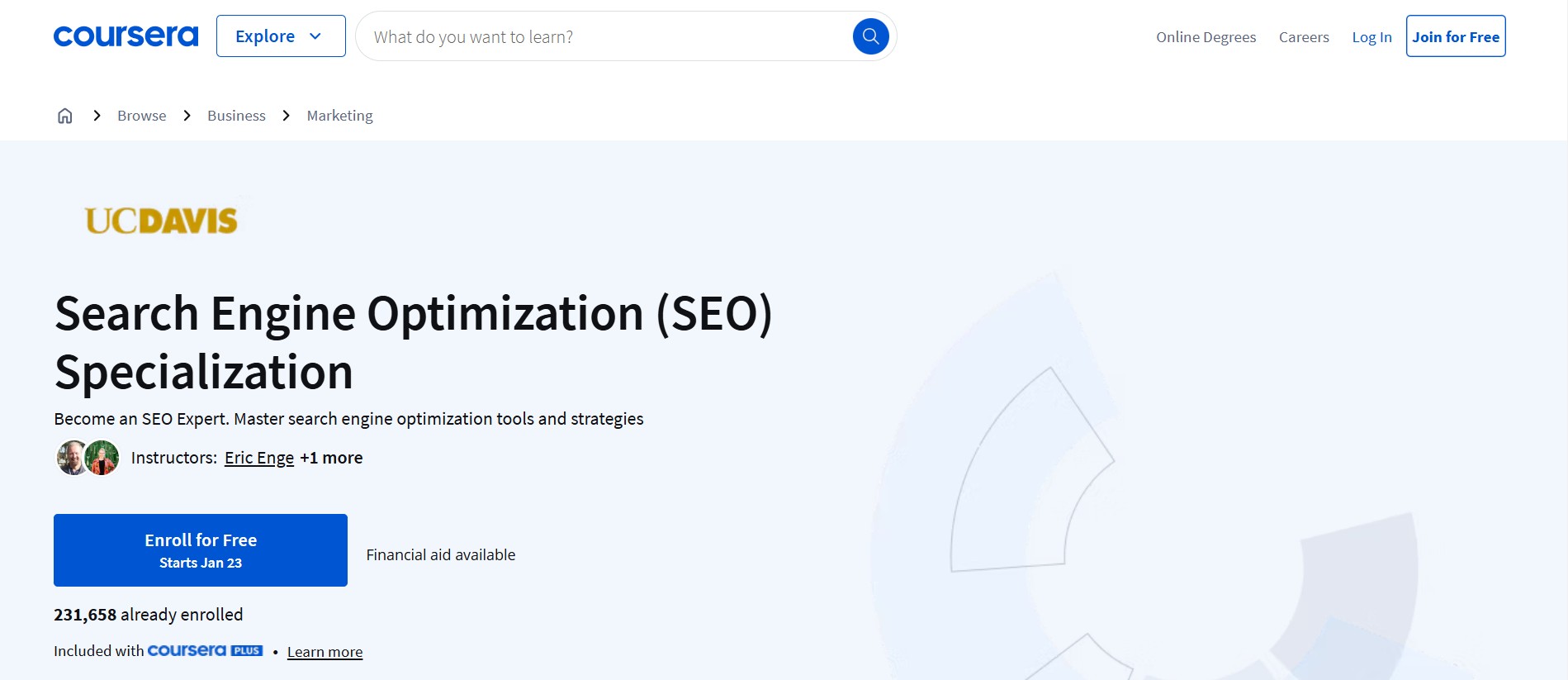Click Join for Free button
The height and width of the screenshot is (680, 1568).
point(1456,36)
